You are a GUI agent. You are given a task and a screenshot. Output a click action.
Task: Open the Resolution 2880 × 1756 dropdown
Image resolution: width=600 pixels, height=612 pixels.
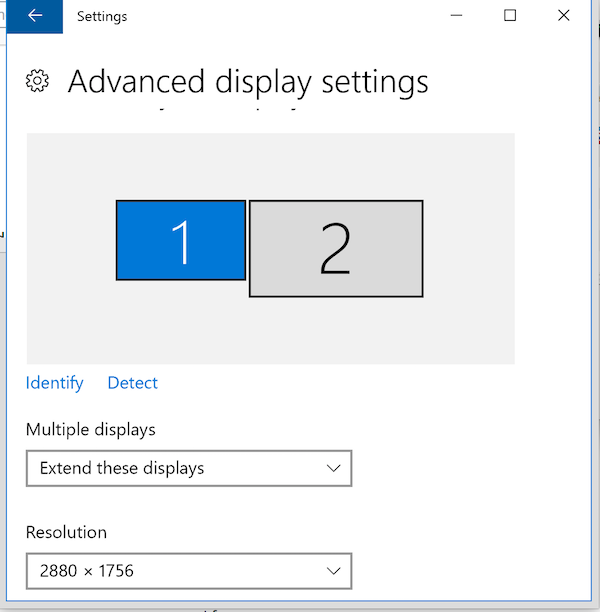[x=189, y=571]
